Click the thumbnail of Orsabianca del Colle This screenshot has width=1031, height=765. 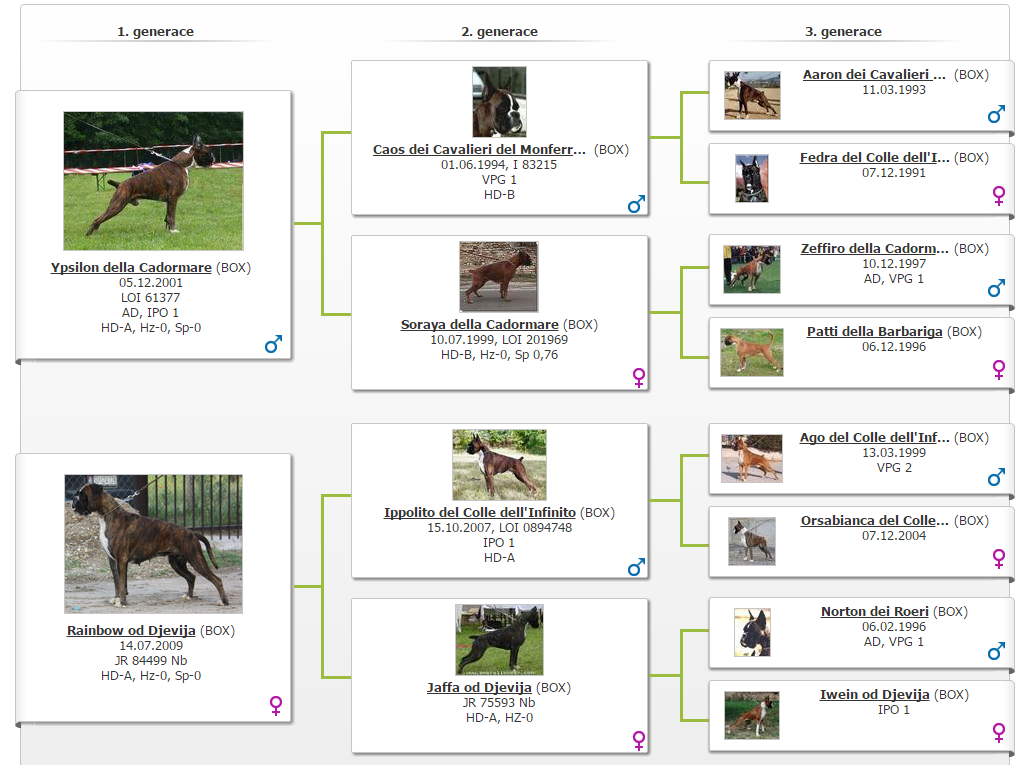[x=752, y=541]
